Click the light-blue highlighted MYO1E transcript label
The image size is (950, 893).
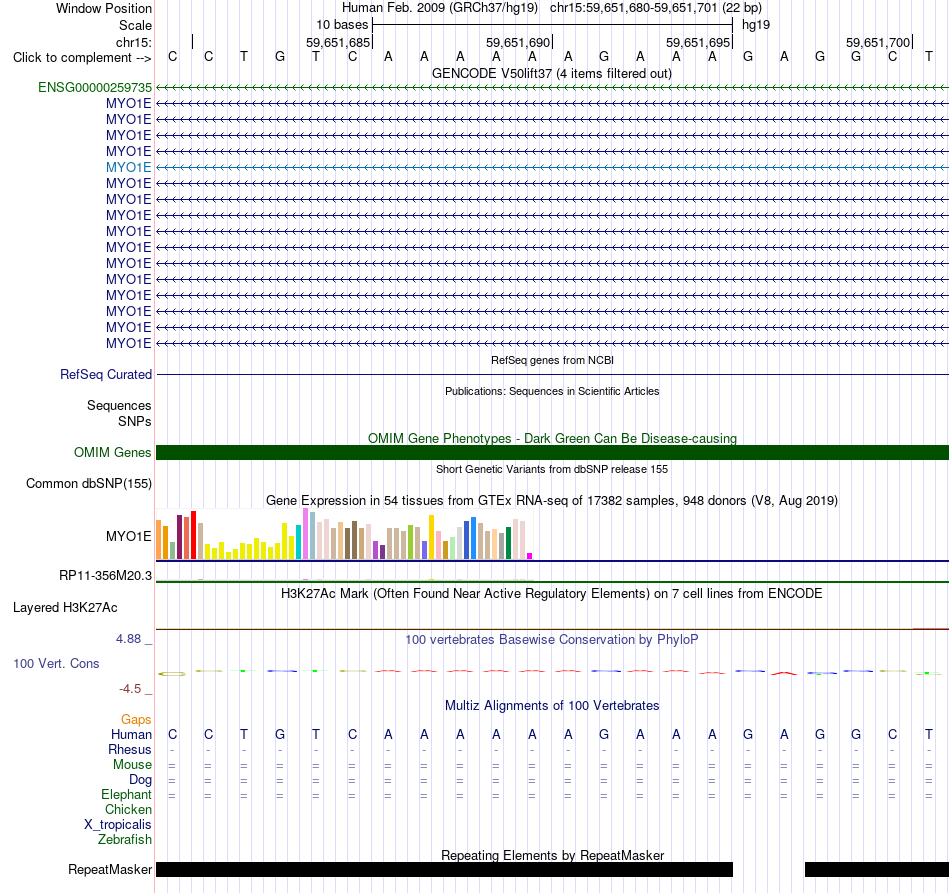point(128,167)
